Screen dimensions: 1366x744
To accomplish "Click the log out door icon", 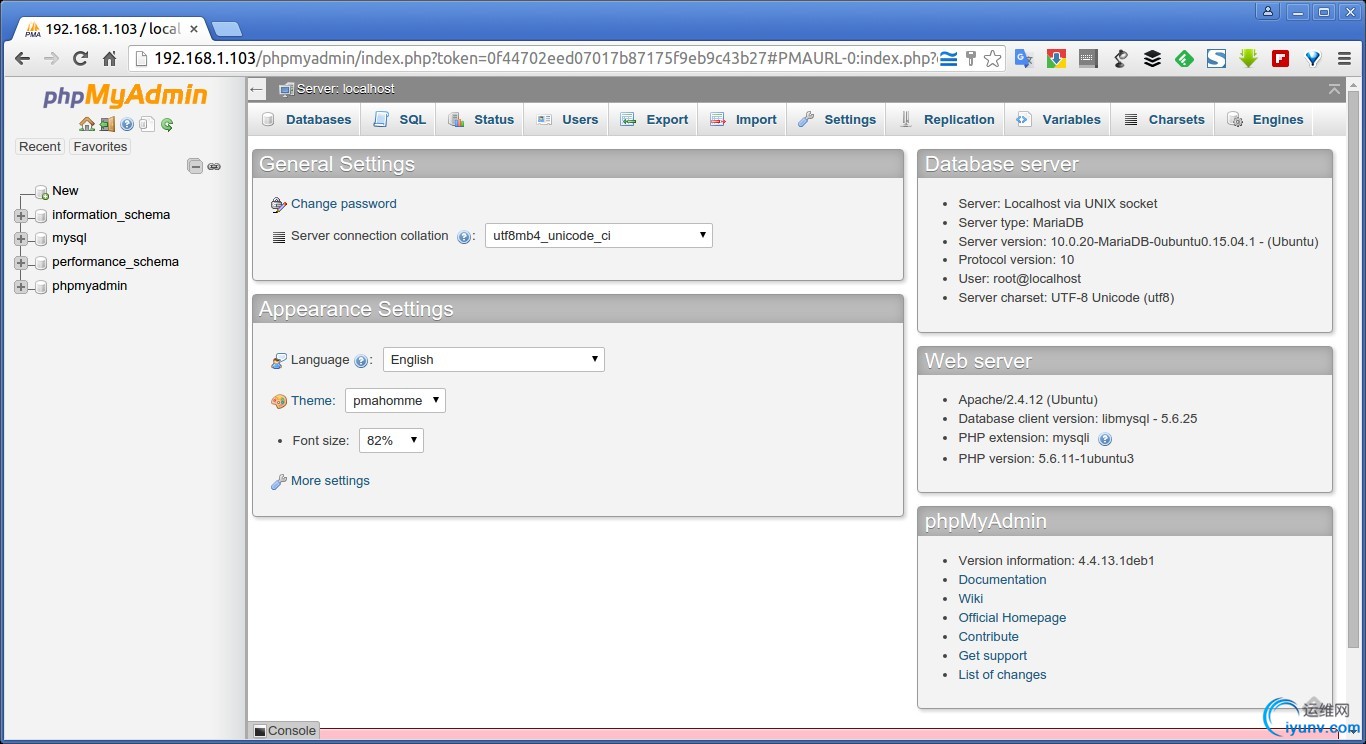I will coord(107,124).
